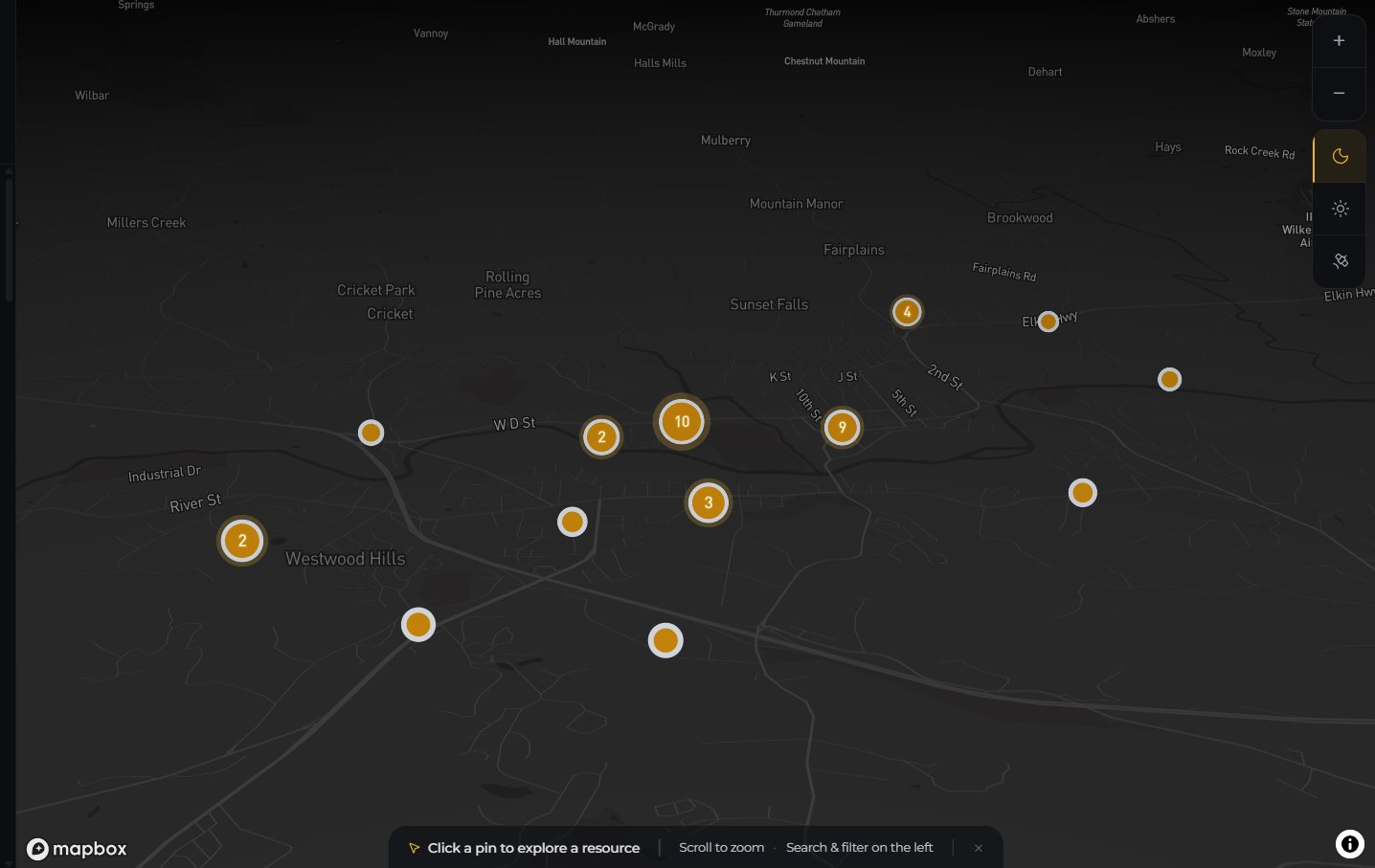Click the Sunset Falls map label
1375x868 pixels.
click(769, 304)
